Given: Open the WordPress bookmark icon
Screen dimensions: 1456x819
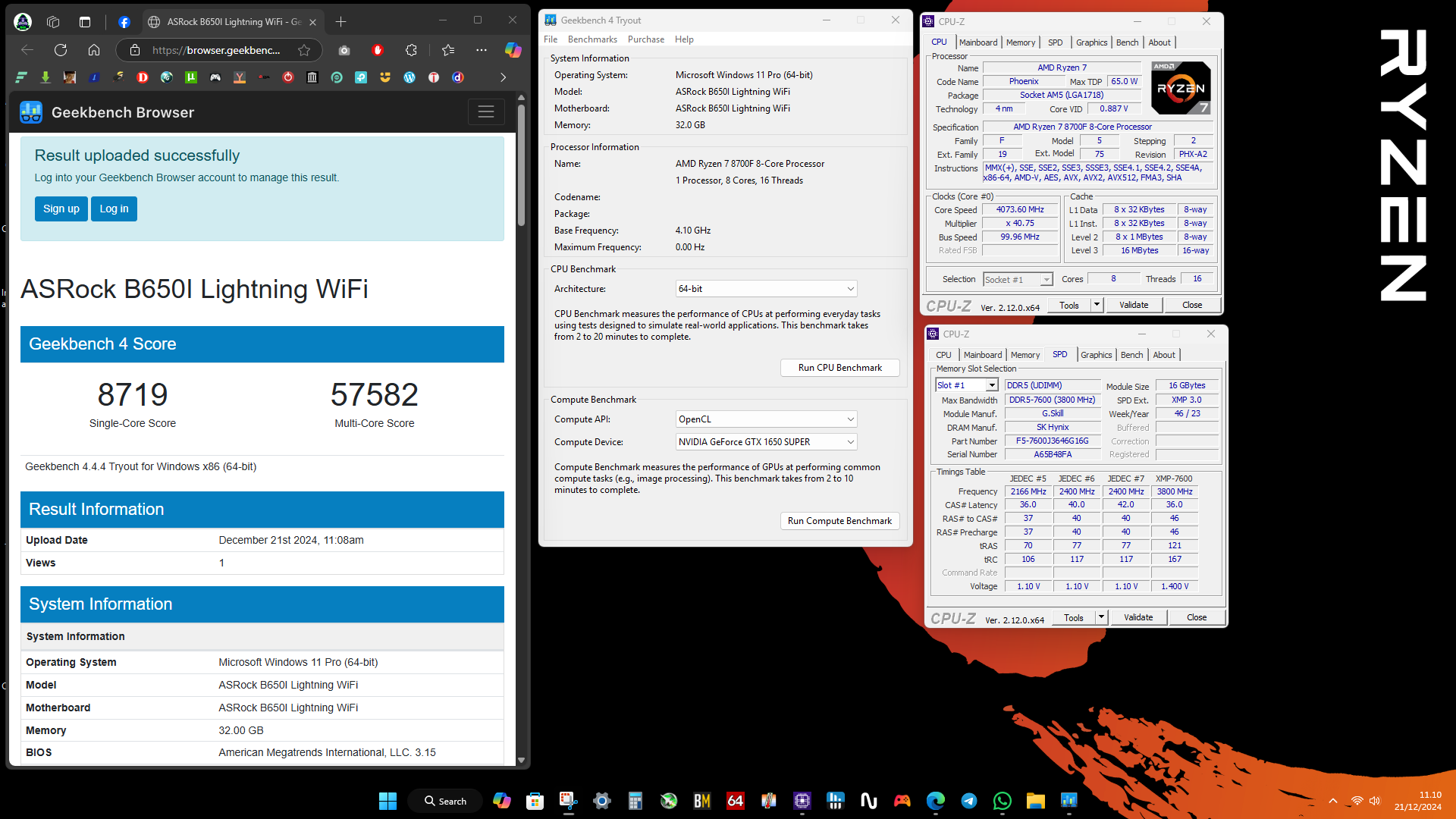Looking at the screenshot, I should pos(409,77).
